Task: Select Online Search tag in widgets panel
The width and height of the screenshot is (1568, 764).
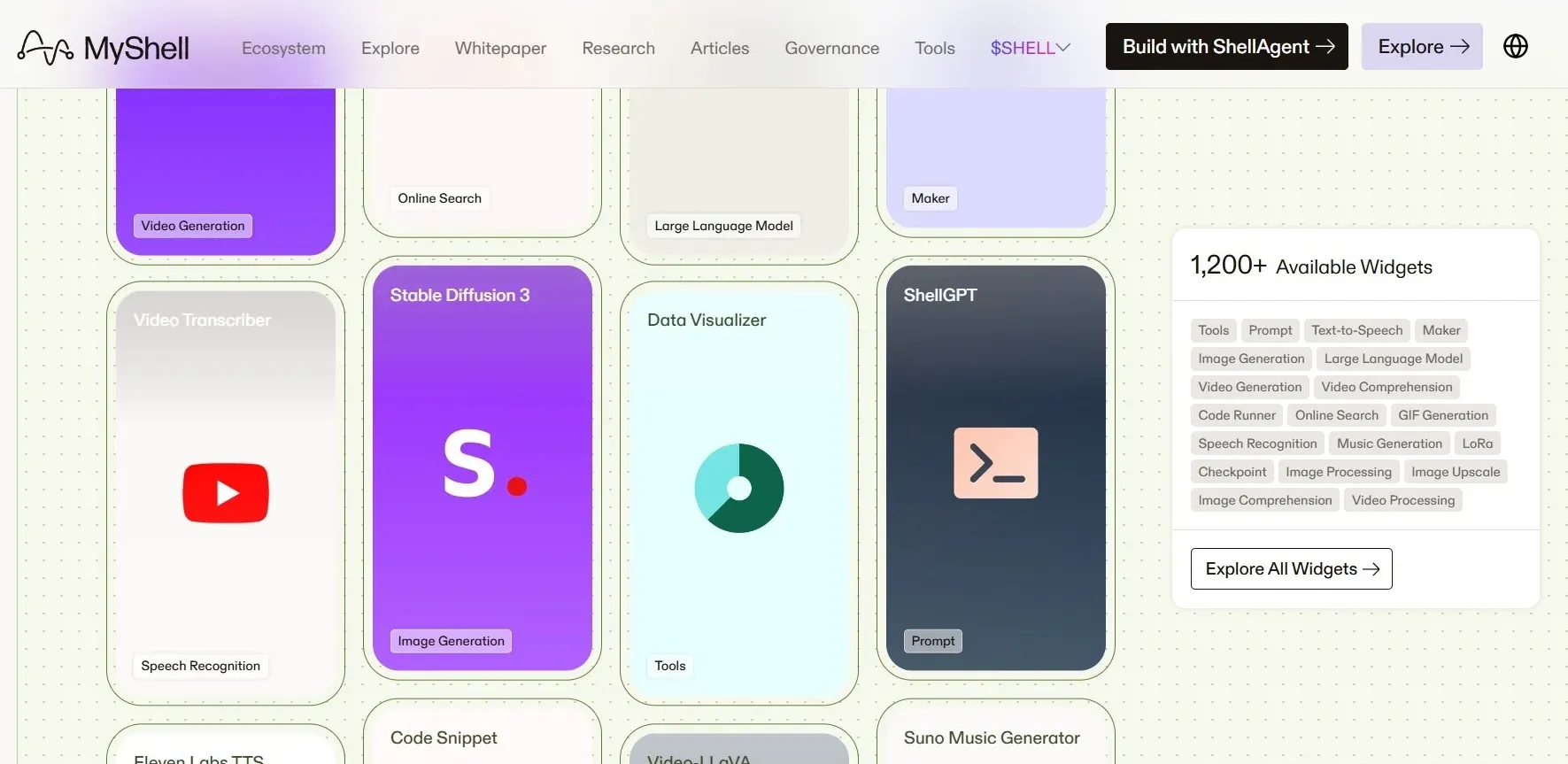Action: click(1337, 415)
